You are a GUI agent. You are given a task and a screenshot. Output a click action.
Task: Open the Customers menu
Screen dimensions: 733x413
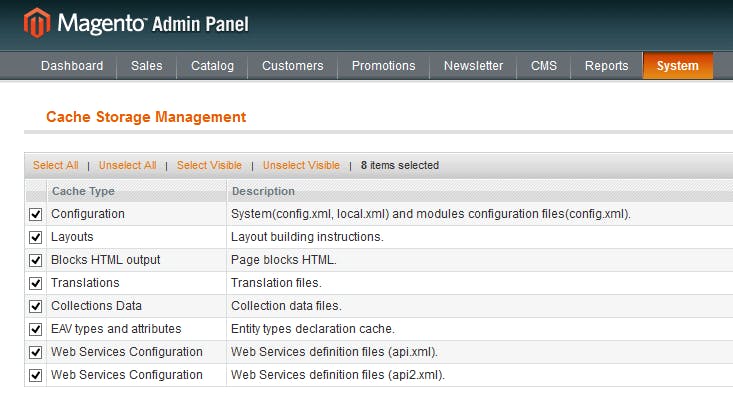(293, 65)
